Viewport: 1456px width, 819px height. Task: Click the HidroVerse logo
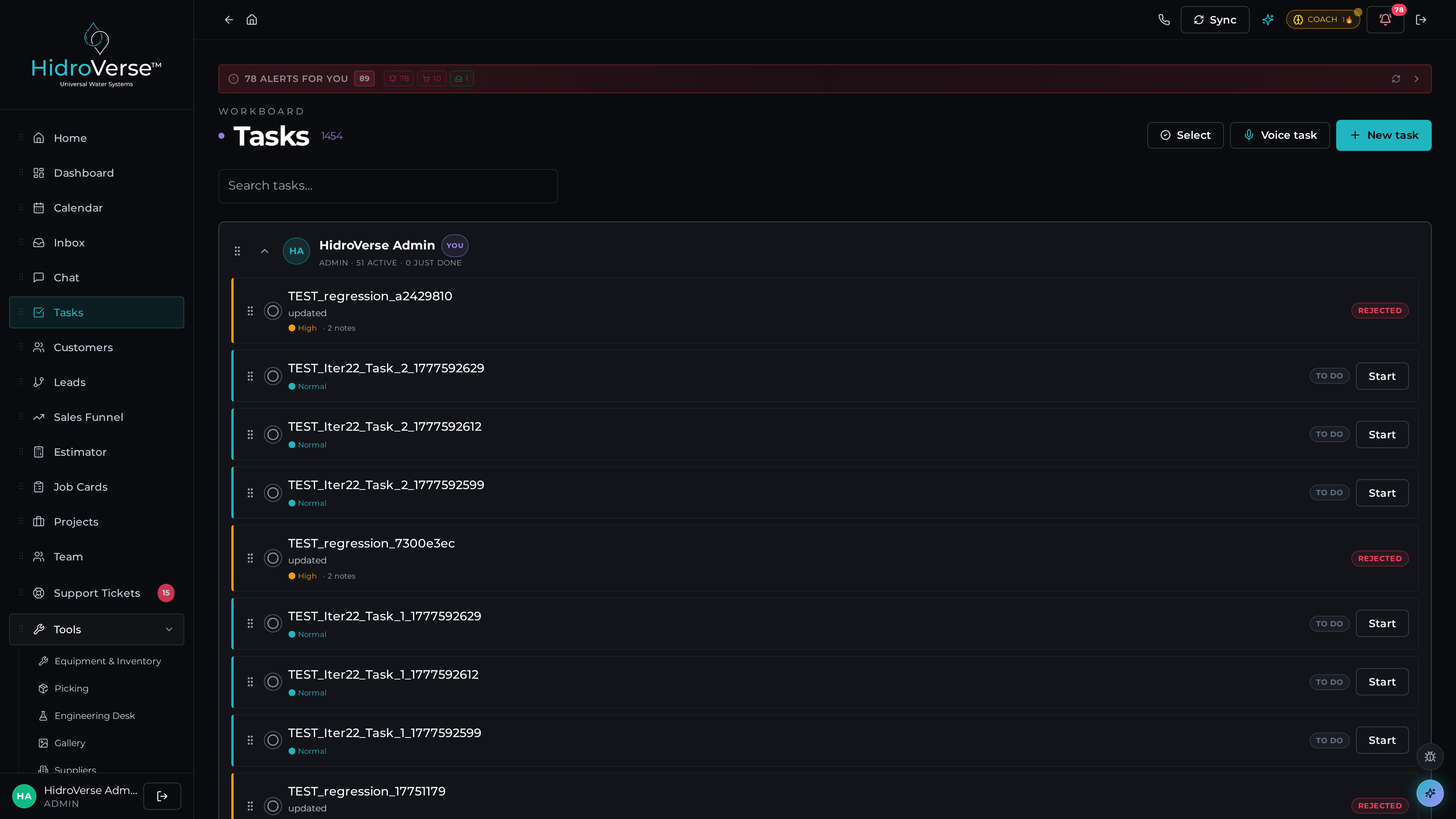coord(97,55)
